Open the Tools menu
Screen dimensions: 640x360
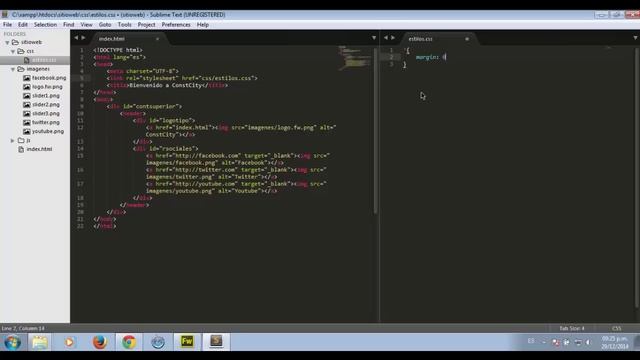click(x=124, y=24)
